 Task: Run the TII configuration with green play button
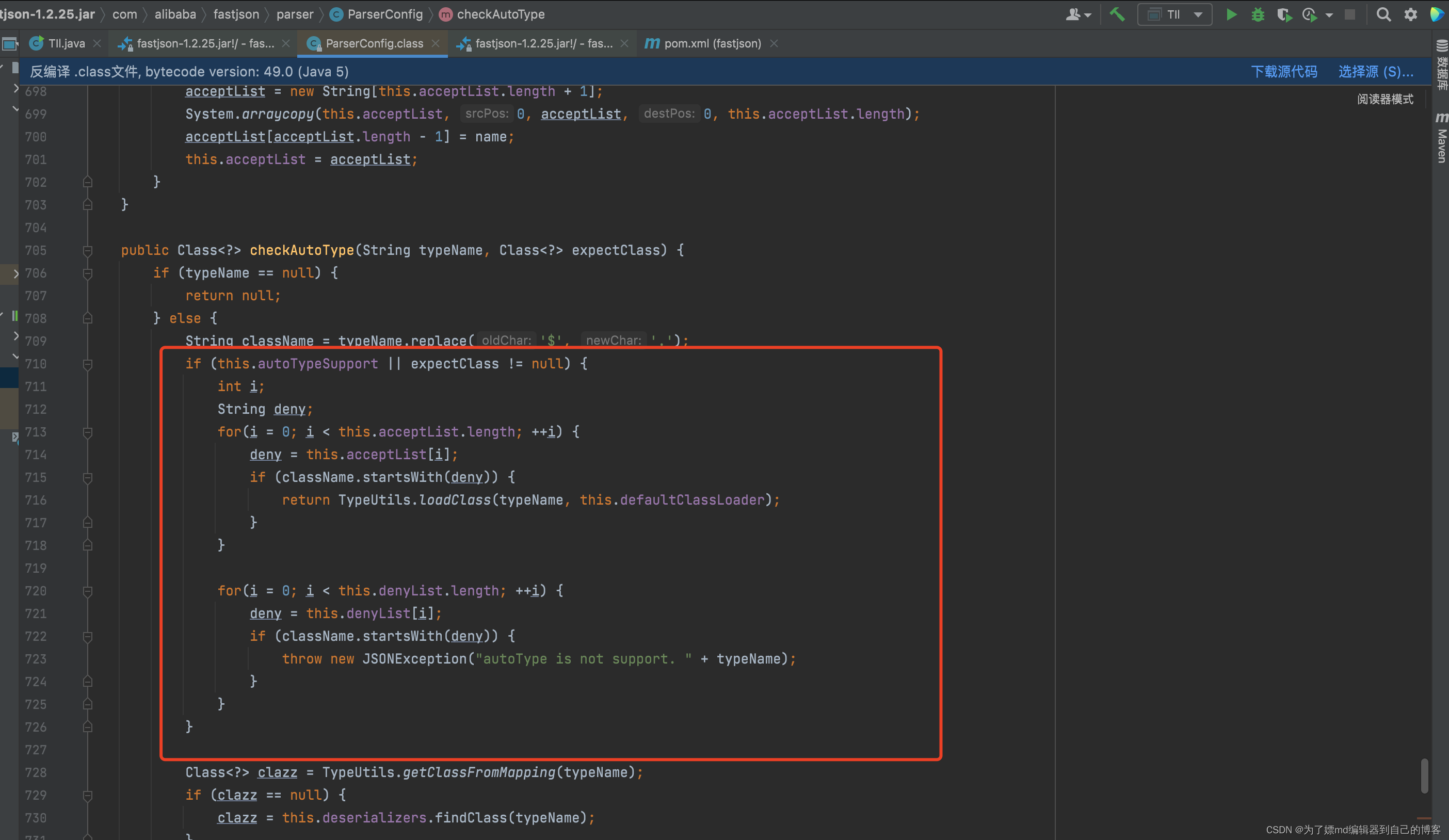[x=1231, y=14]
